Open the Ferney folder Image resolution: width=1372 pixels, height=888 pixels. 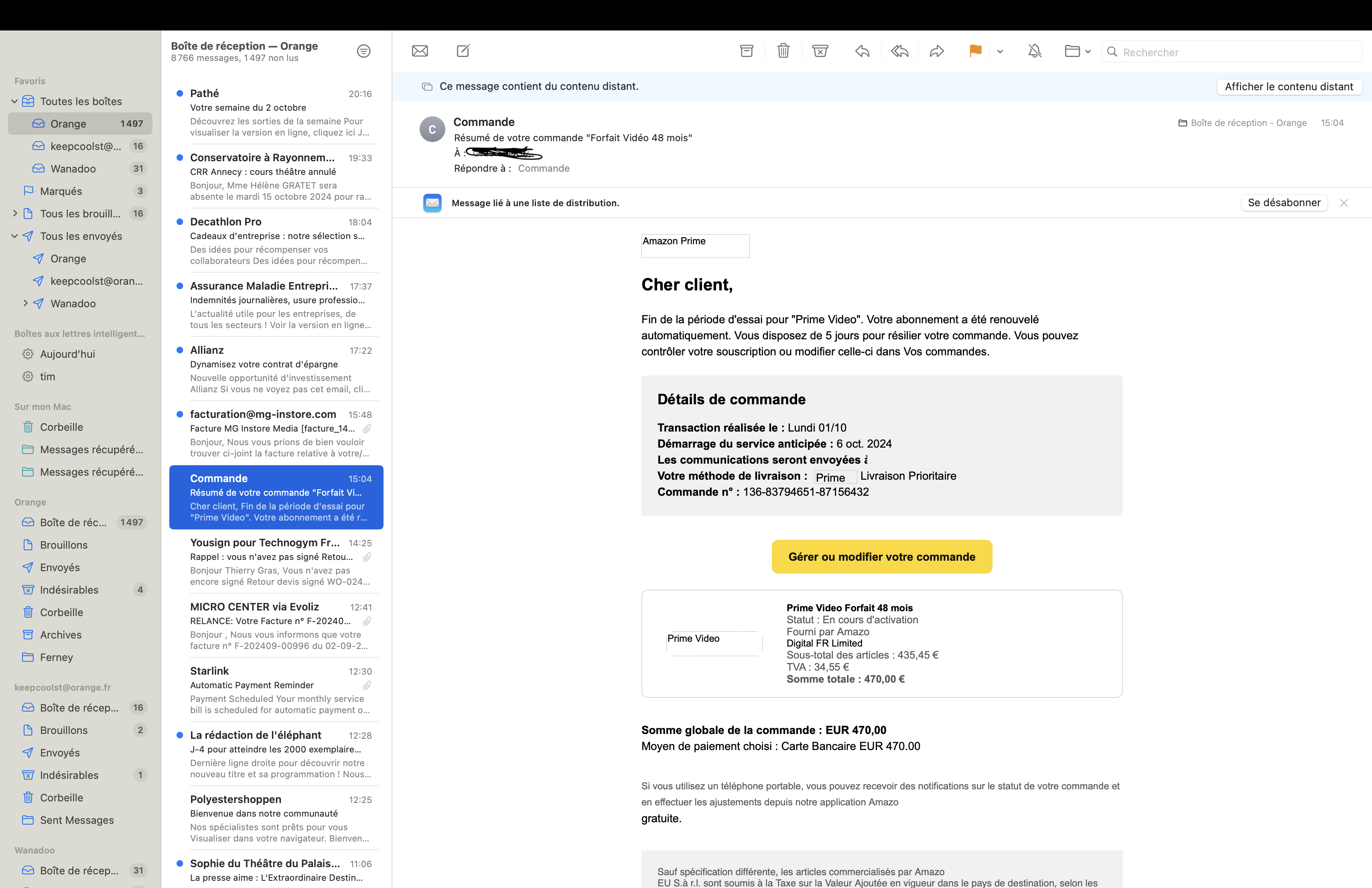pos(80,657)
